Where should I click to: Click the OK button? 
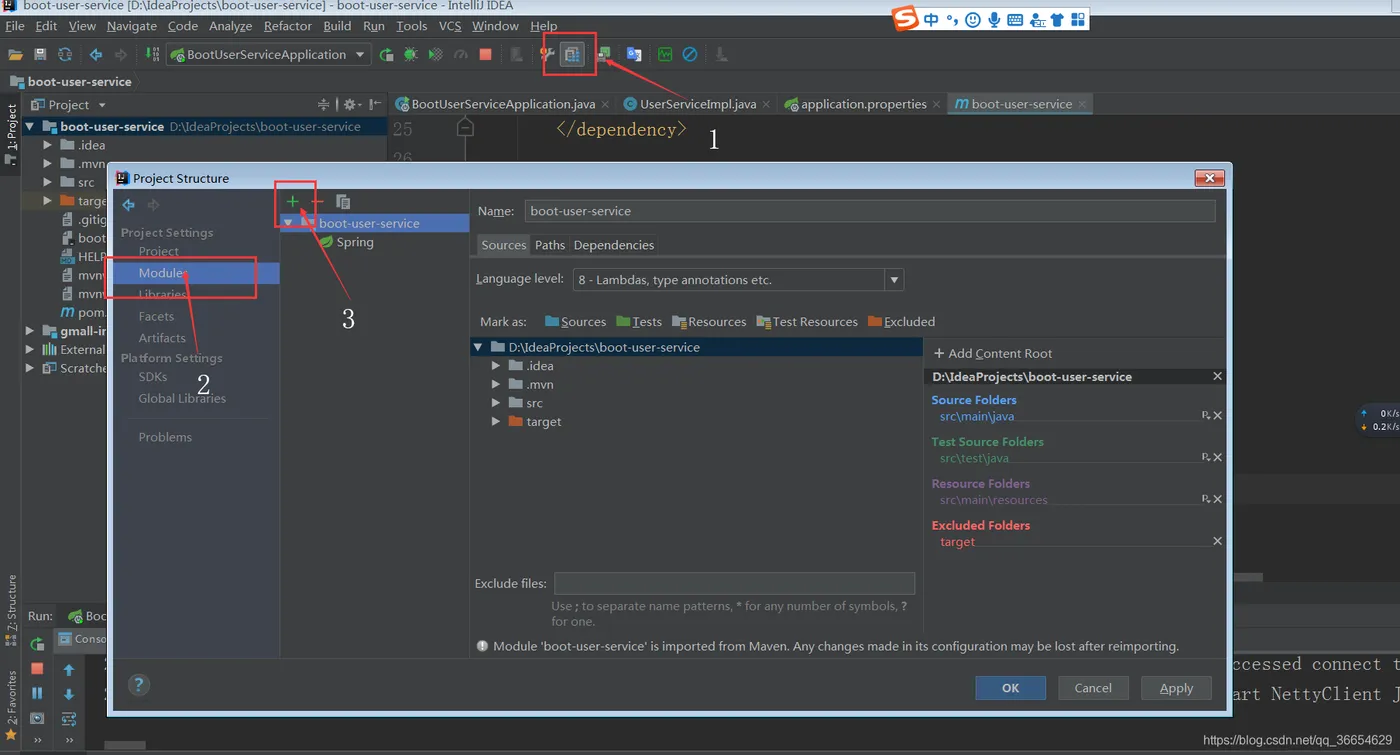[x=1011, y=688]
